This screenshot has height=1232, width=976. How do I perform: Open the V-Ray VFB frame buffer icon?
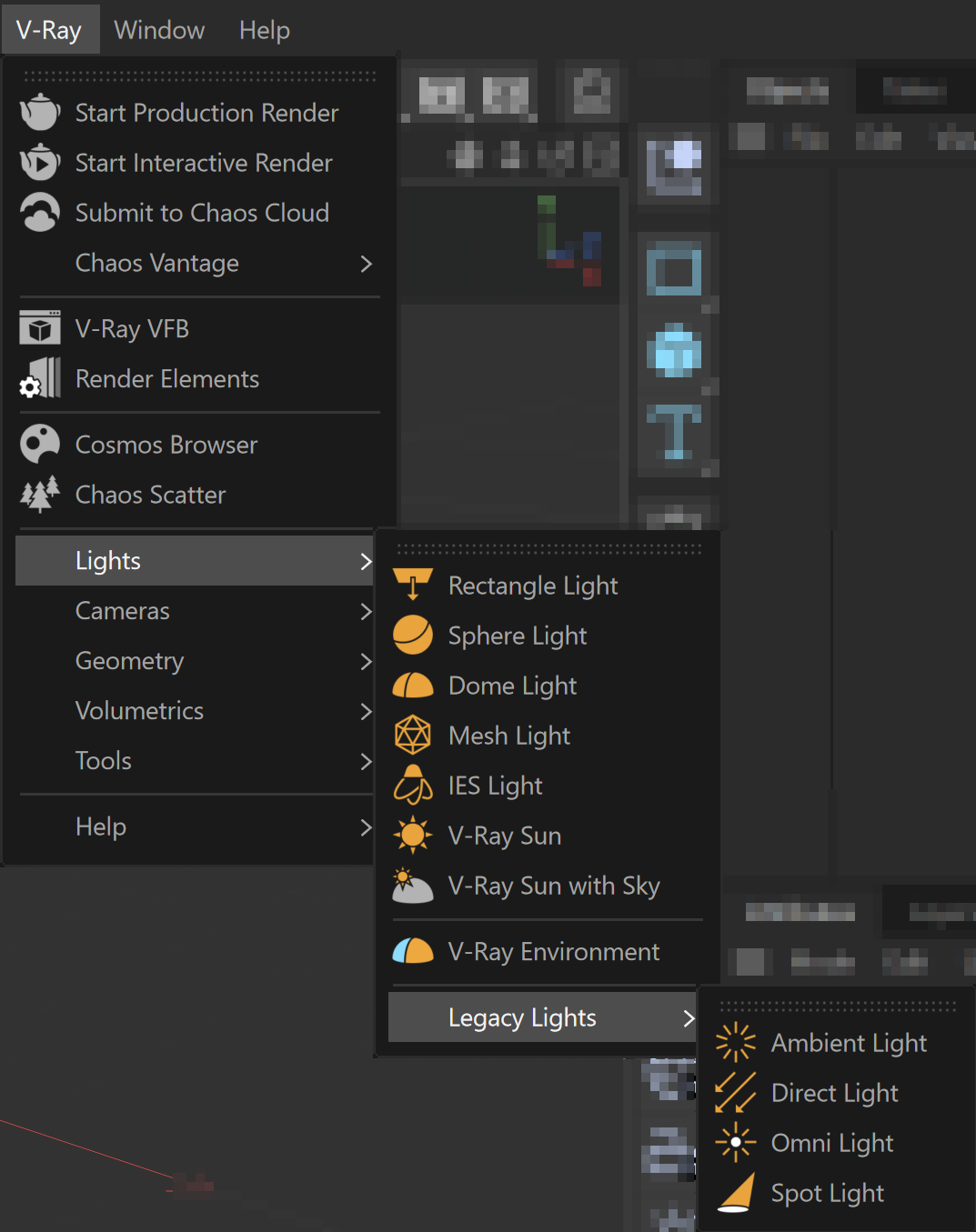(40, 328)
